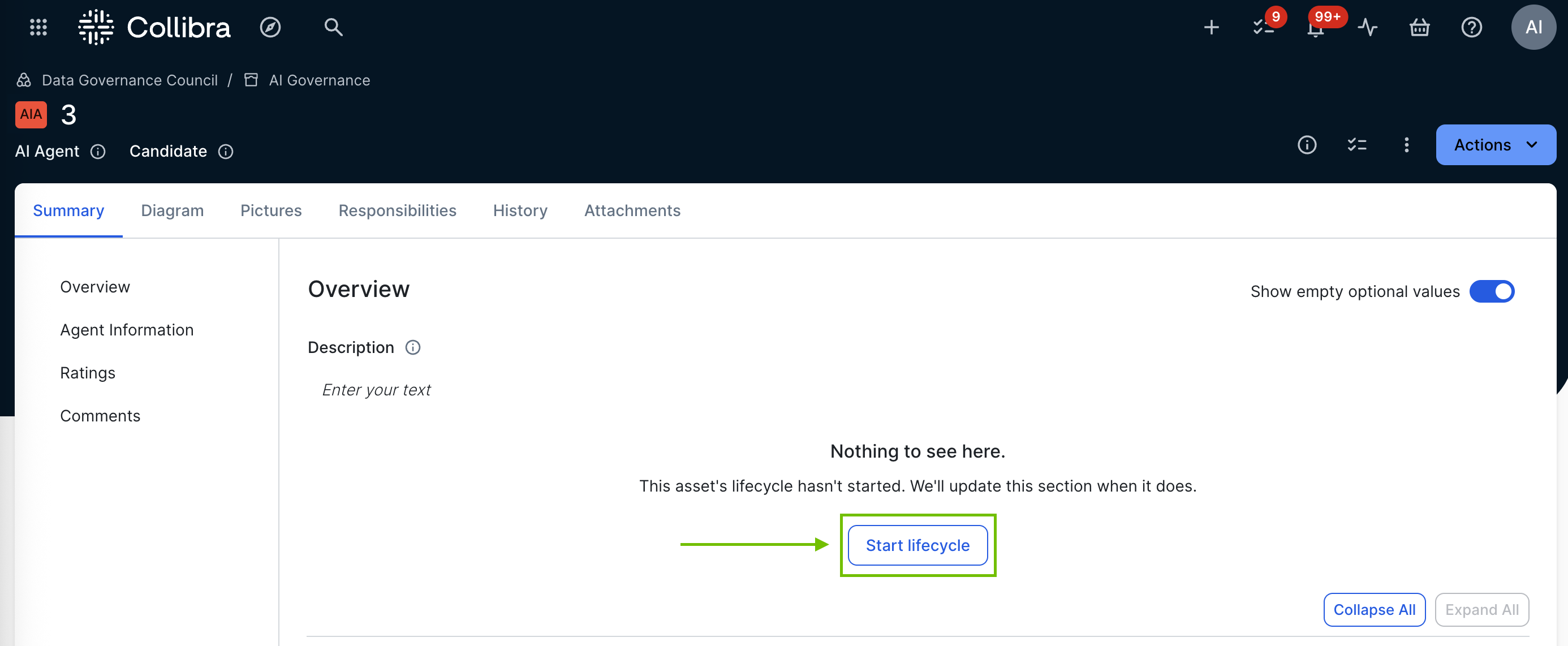Toggle Show empty optional values switch

[x=1491, y=292]
